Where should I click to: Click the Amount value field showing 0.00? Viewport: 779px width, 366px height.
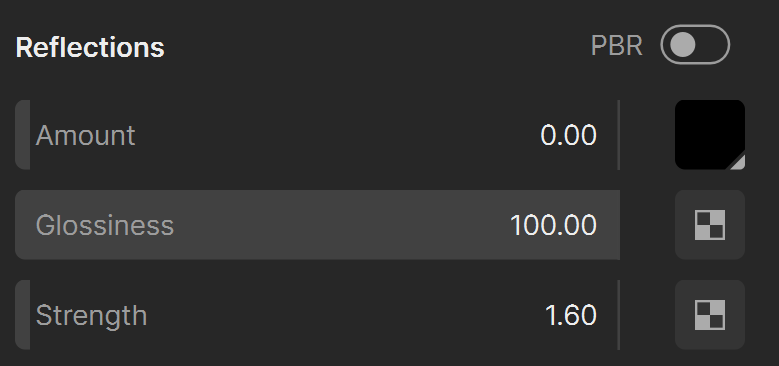[568, 135]
